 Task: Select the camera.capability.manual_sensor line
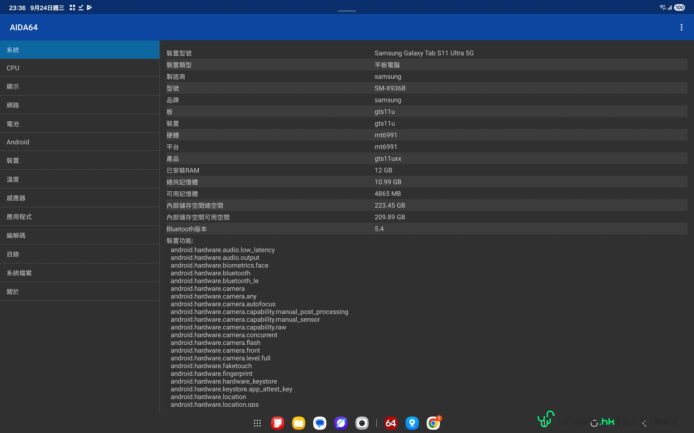tap(245, 320)
